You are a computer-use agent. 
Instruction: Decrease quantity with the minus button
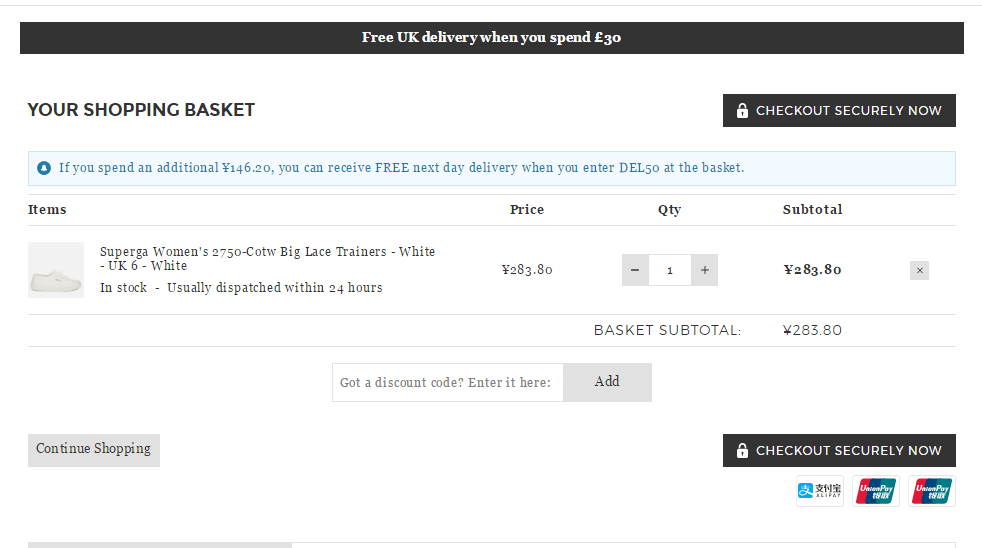(635, 270)
